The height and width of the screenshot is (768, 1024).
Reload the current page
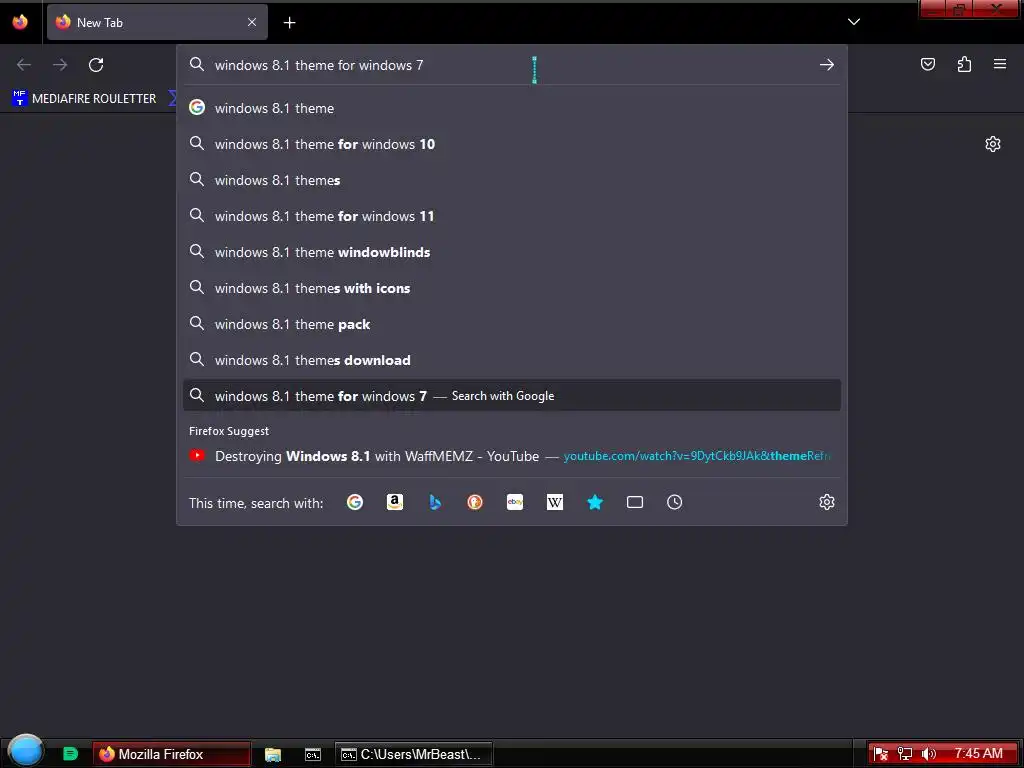click(96, 65)
